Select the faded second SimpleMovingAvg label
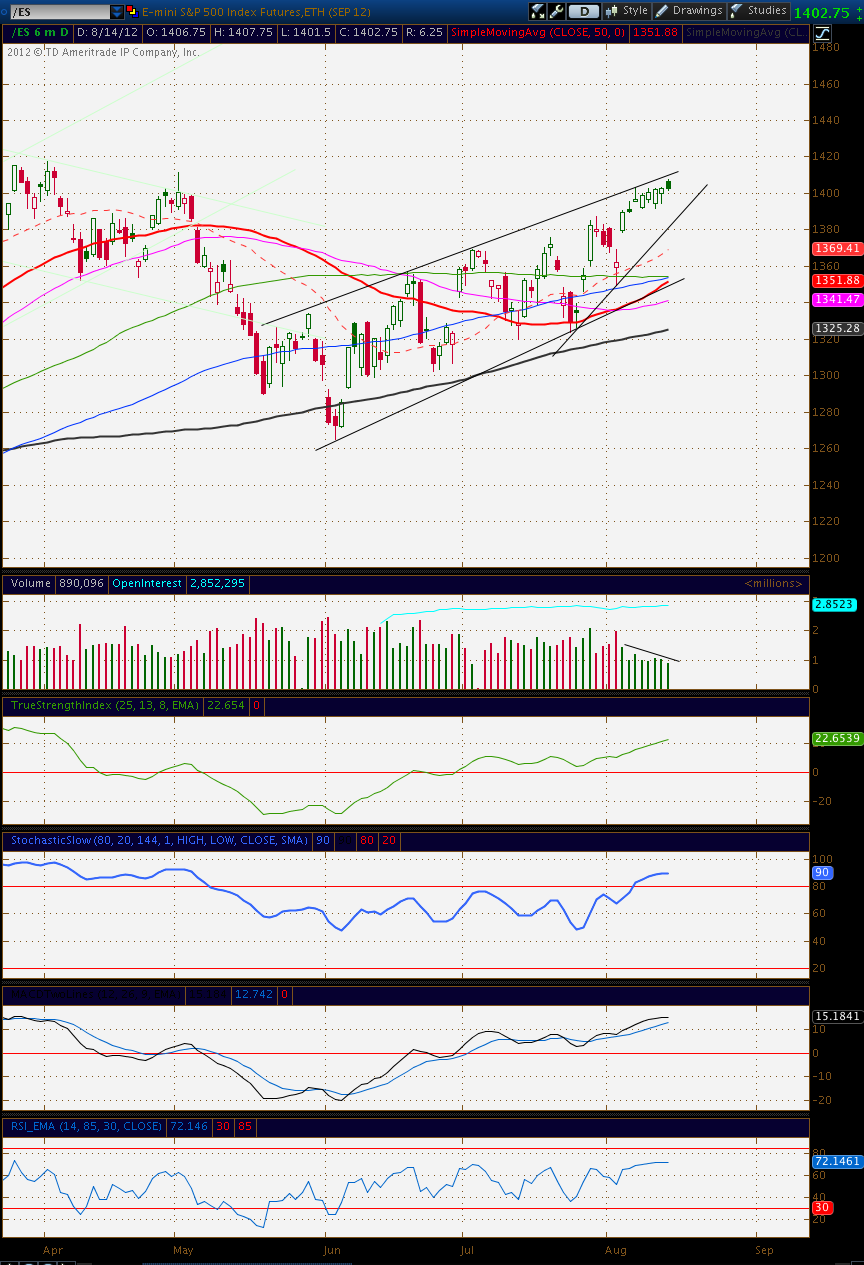 [746, 32]
